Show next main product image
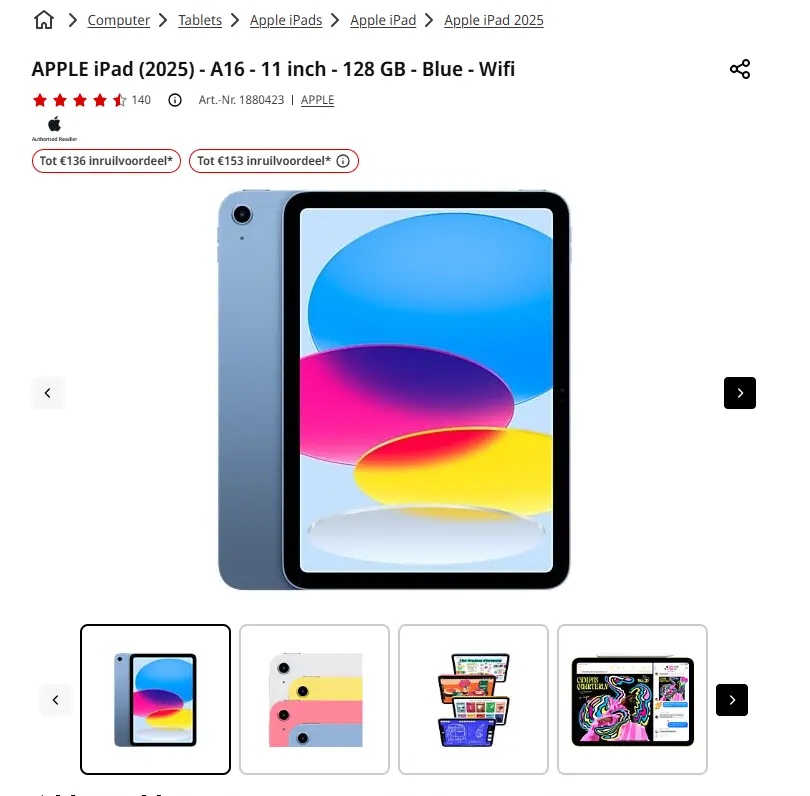 (x=740, y=393)
